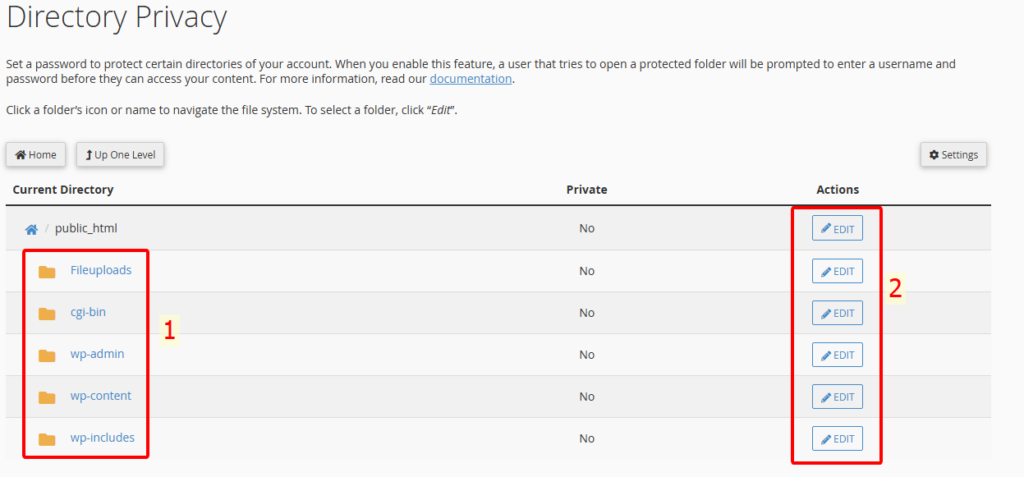Click Edit for wp-content row
The image size is (1024, 477).
pyautogui.click(x=837, y=397)
